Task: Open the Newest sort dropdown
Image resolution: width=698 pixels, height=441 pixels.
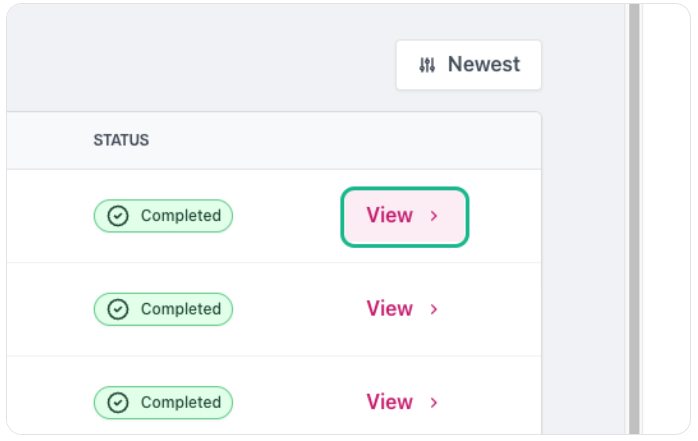Action: click(x=468, y=65)
